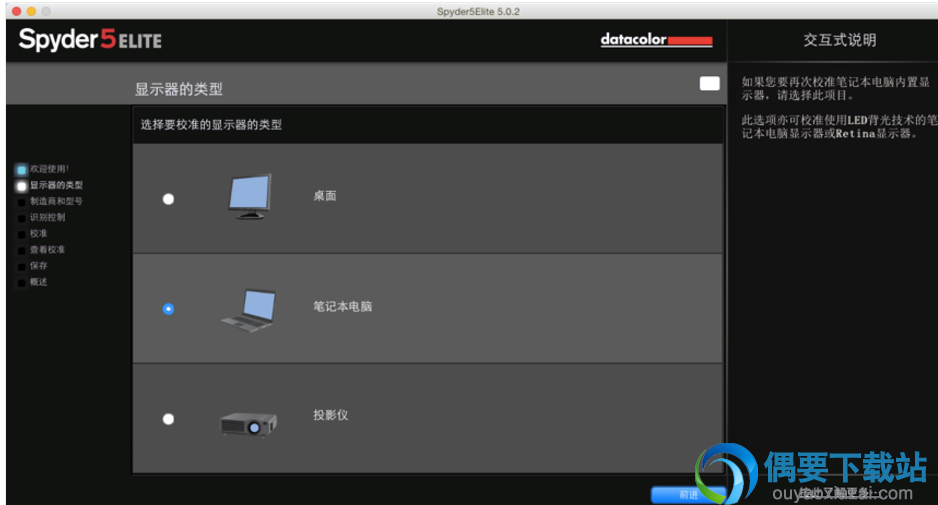Click the laptop computer icon
The width and height of the screenshot is (938, 505).
click(x=249, y=310)
